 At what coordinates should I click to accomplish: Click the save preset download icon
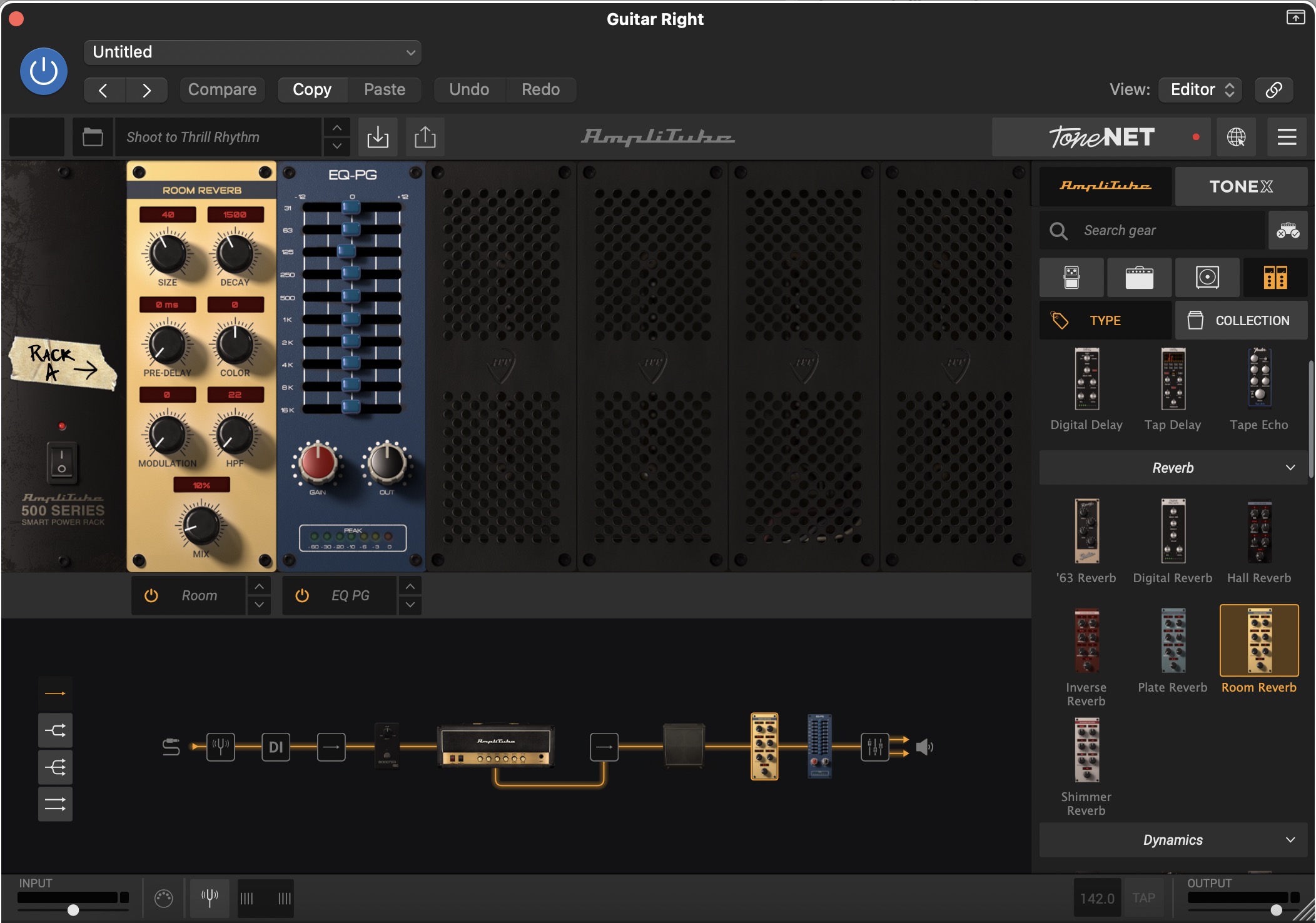[x=378, y=137]
